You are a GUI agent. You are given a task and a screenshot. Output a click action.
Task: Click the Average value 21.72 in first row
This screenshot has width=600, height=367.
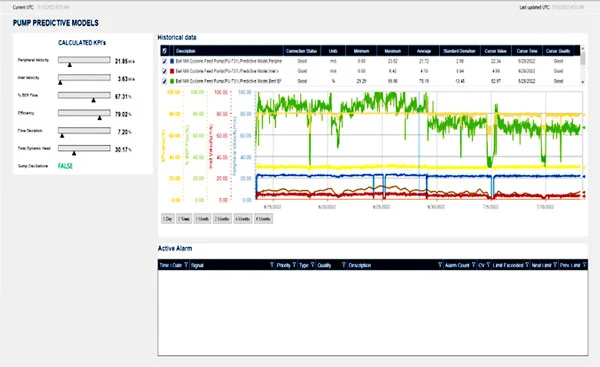coord(424,61)
